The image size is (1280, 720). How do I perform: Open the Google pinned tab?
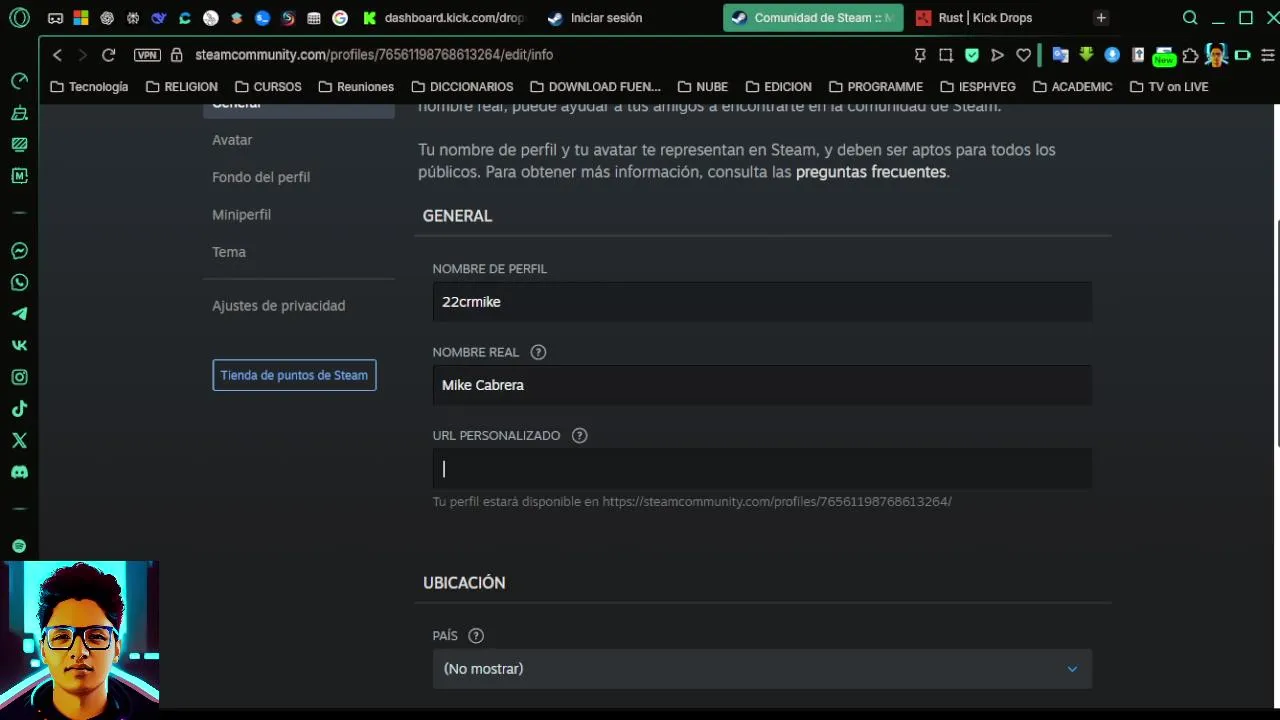point(340,18)
